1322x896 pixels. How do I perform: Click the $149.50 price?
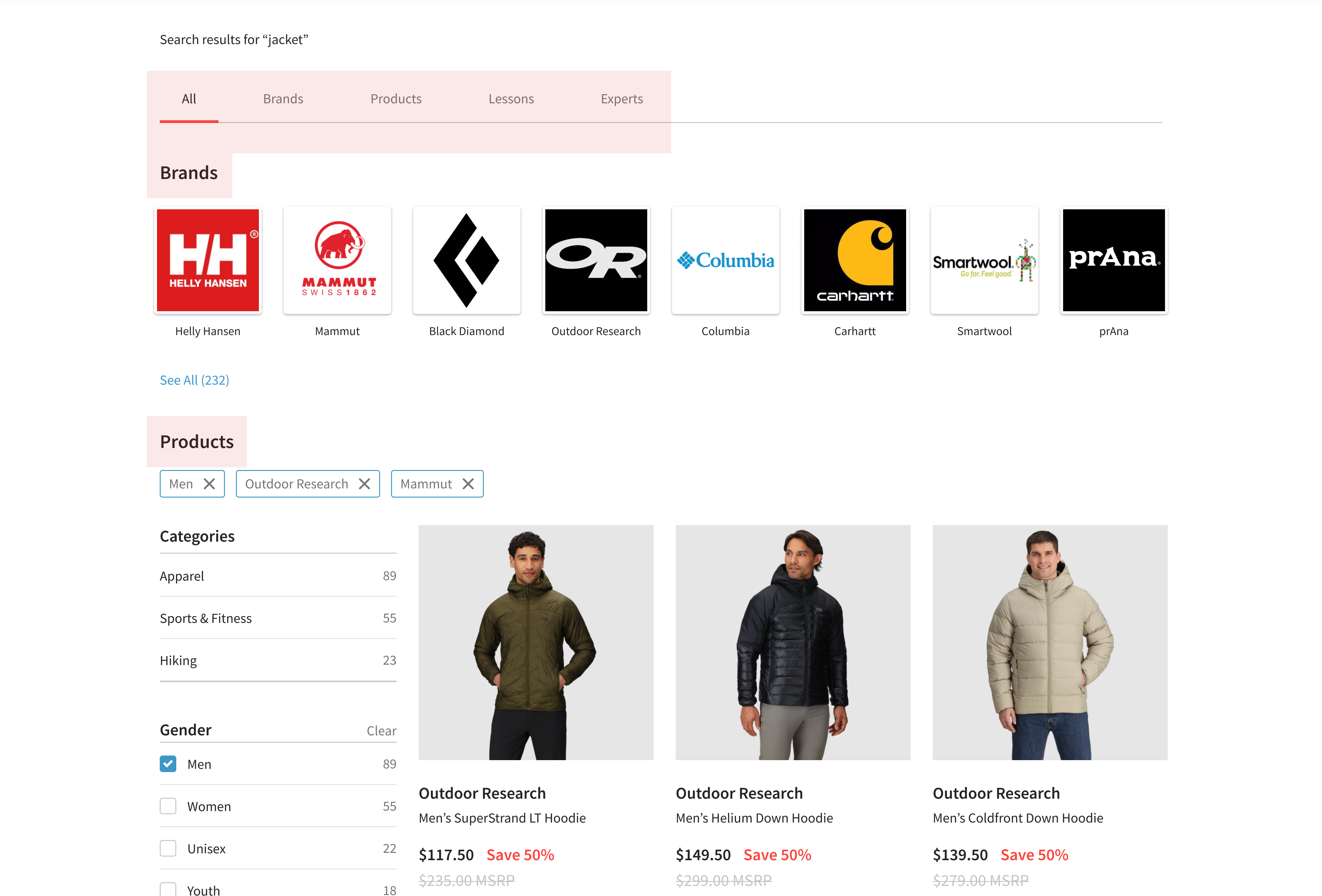point(703,855)
